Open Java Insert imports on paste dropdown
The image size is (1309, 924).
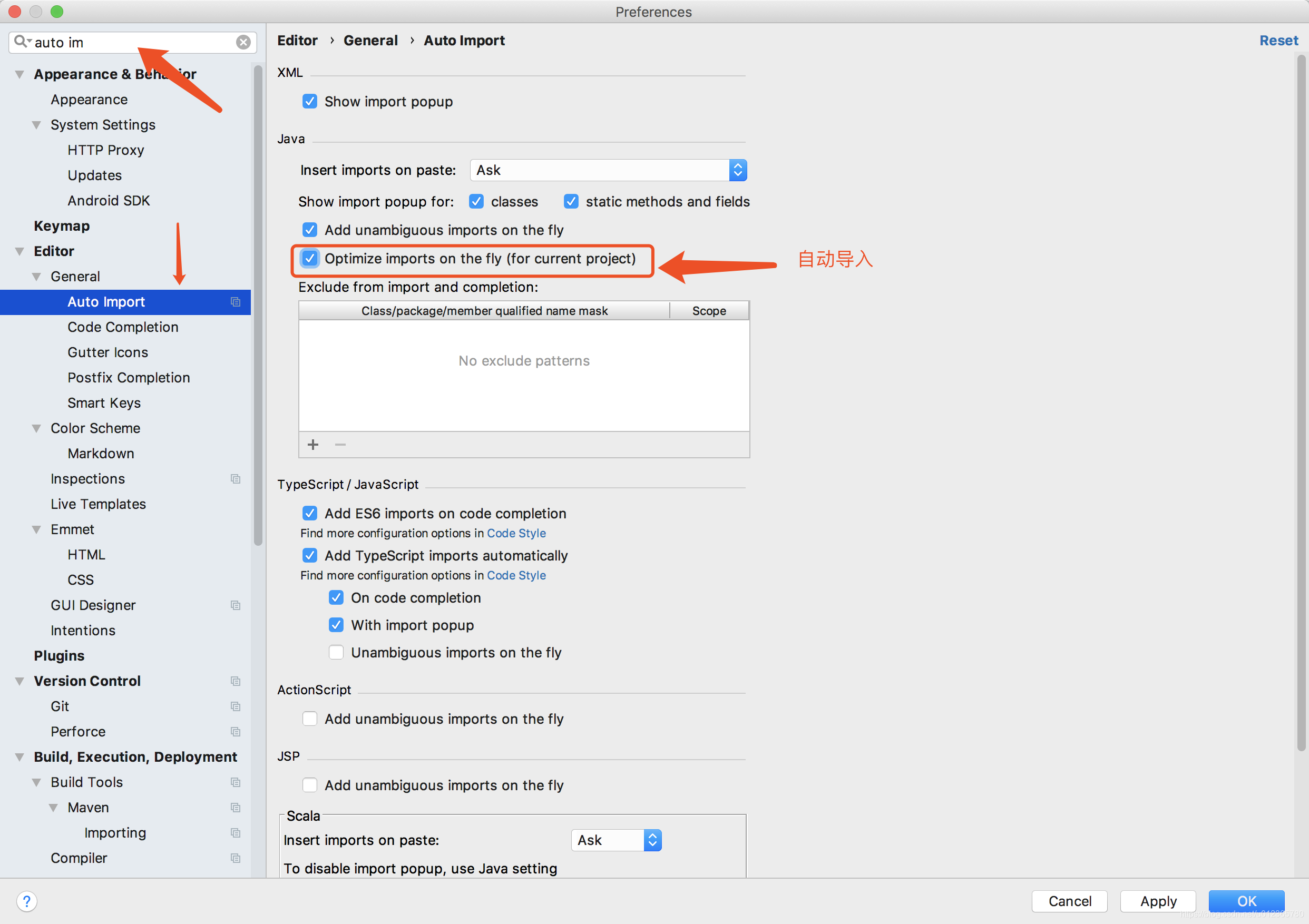[x=608, y=171]
